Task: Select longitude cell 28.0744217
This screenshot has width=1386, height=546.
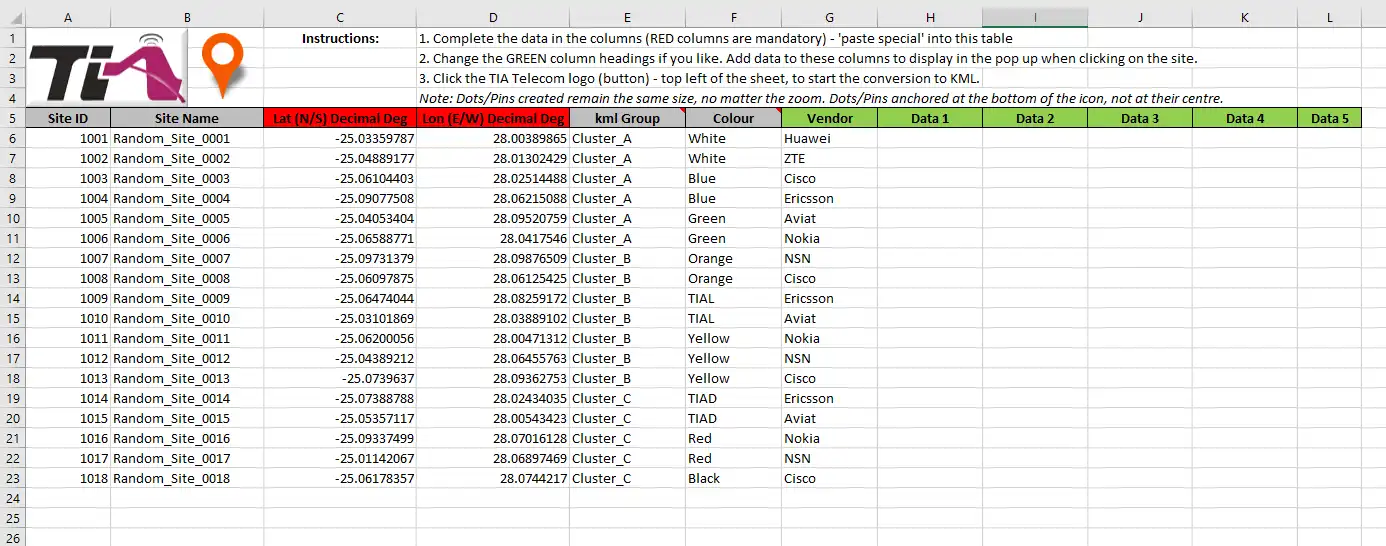Action: tap(493, 478)
